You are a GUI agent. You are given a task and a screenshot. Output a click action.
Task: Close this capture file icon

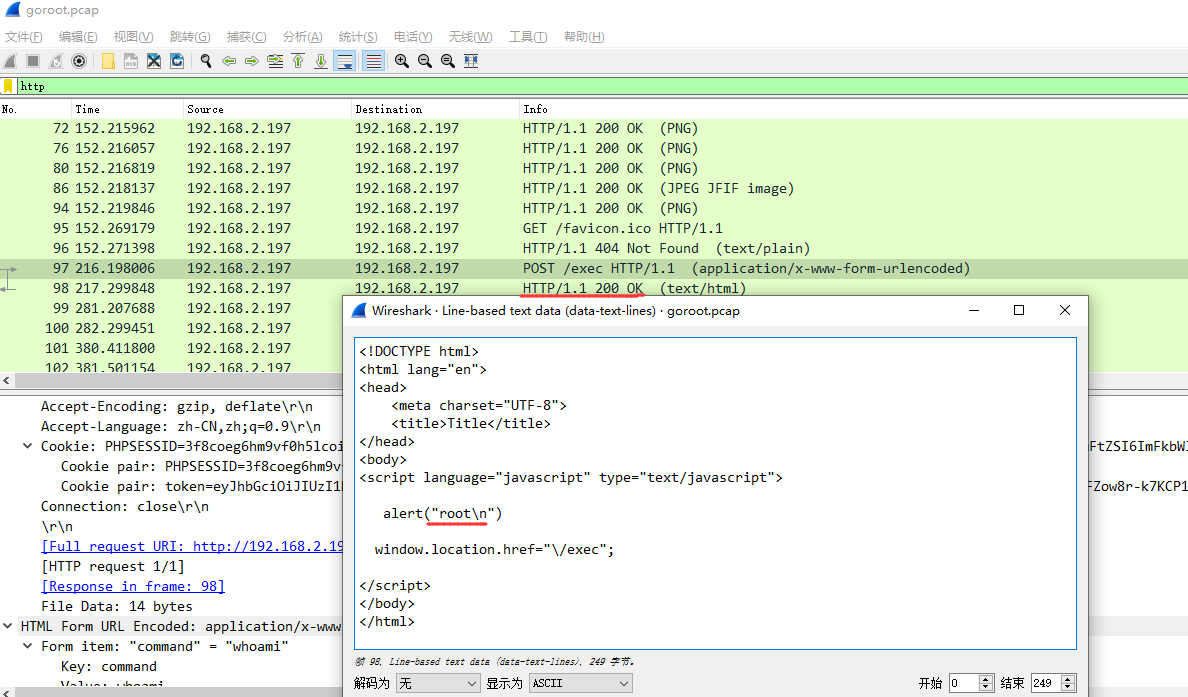point(154,61)
